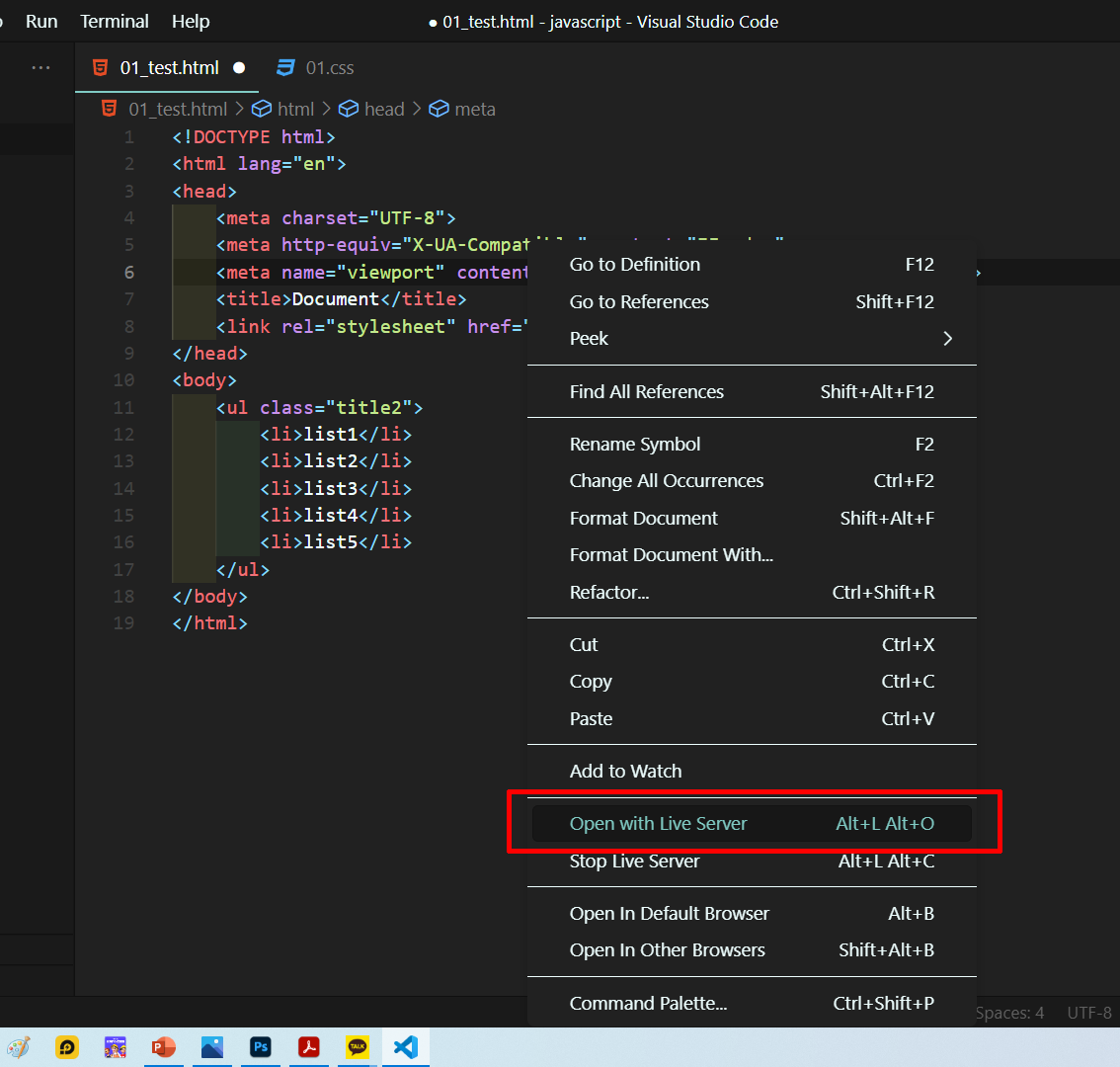Expand the Peek submenu
The image size is (1120, 1067).
click(x=752, y=339)
